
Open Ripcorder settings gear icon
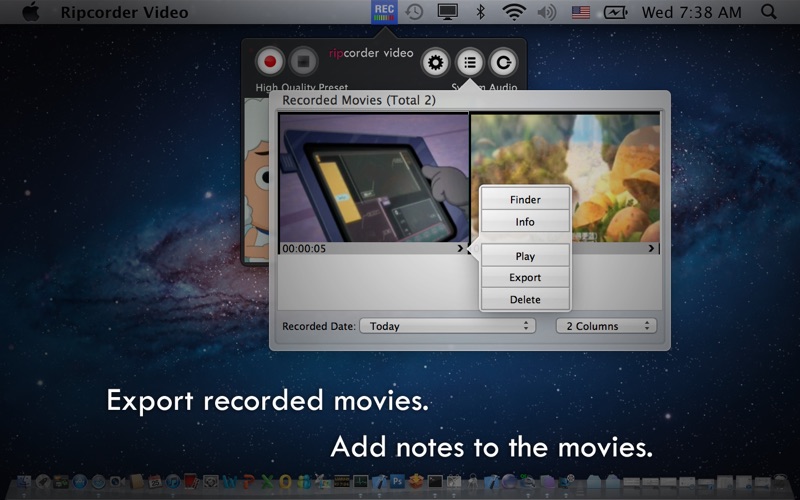coord(435,62)
